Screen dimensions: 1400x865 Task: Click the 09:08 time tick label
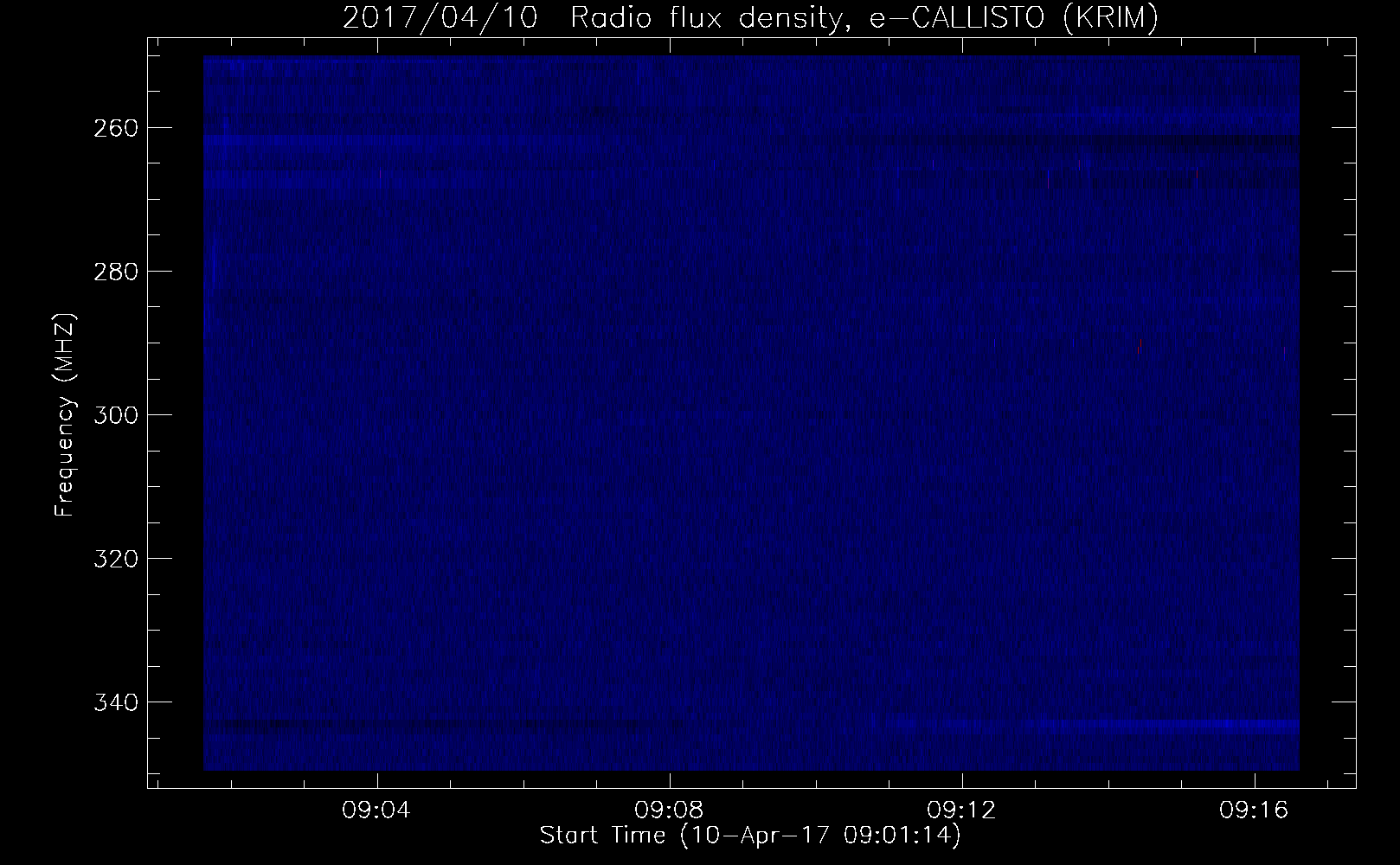coord(669,811)
